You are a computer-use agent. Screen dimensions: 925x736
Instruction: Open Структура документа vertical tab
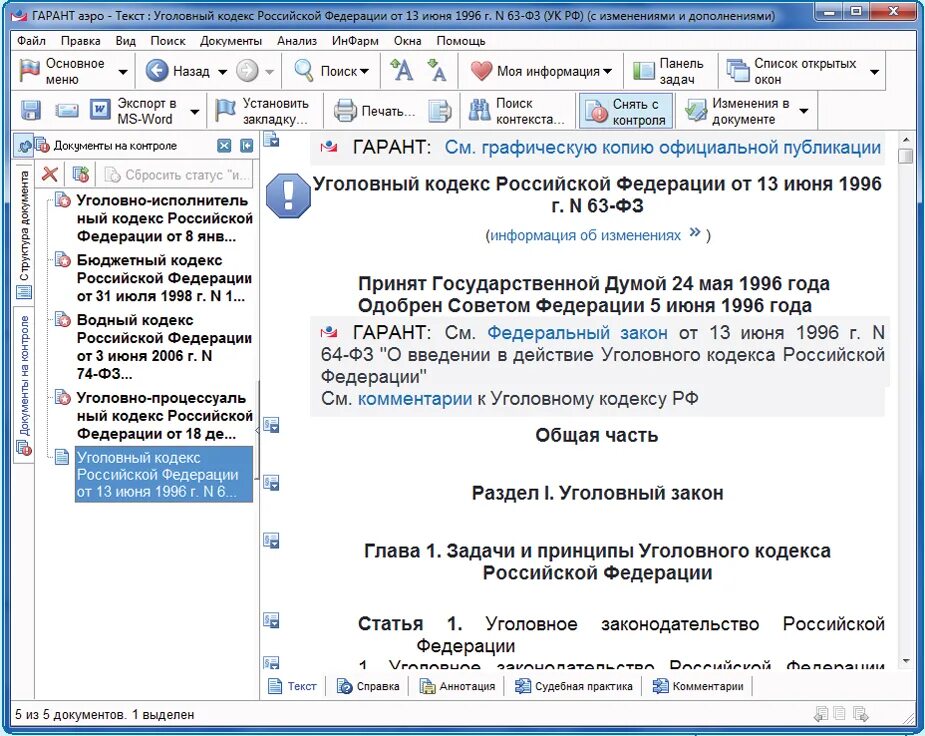click(24, 235)
